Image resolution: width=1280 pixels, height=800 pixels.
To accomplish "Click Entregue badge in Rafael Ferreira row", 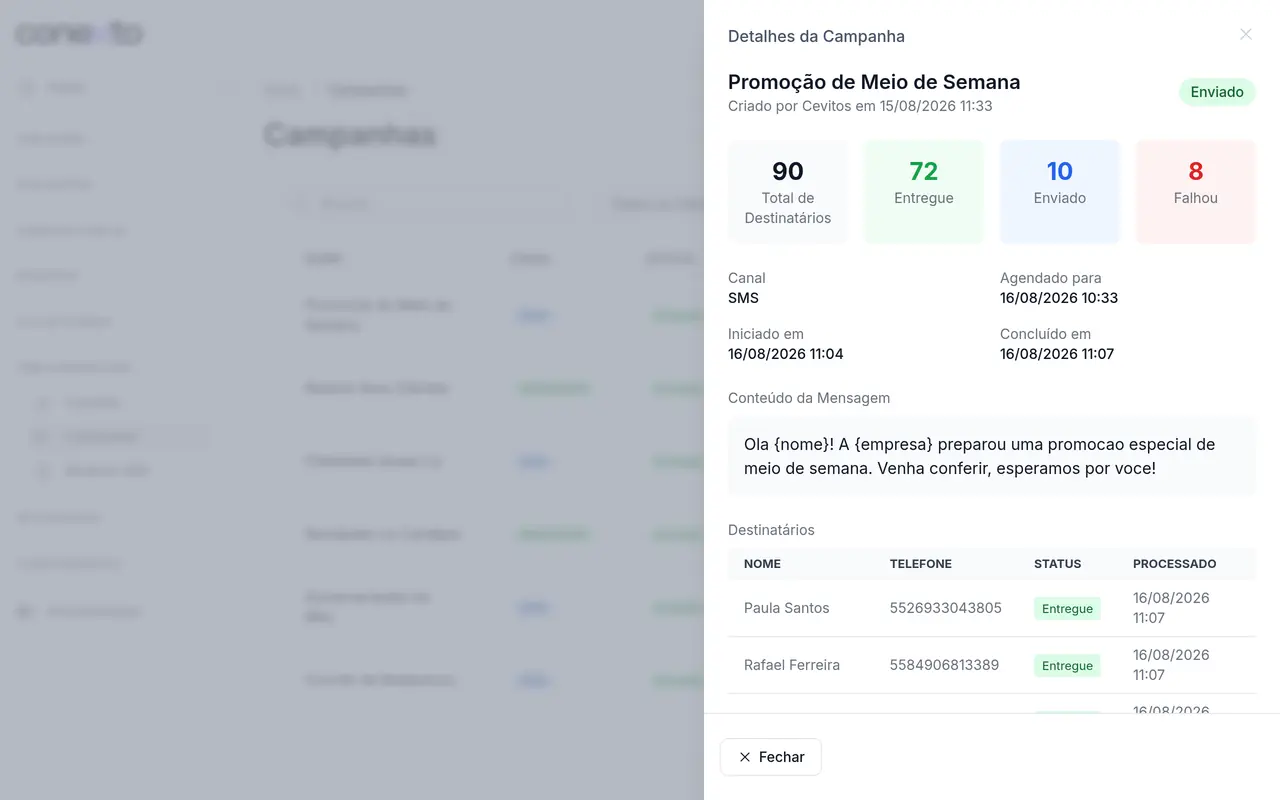I will click(x=1067, y=665).
